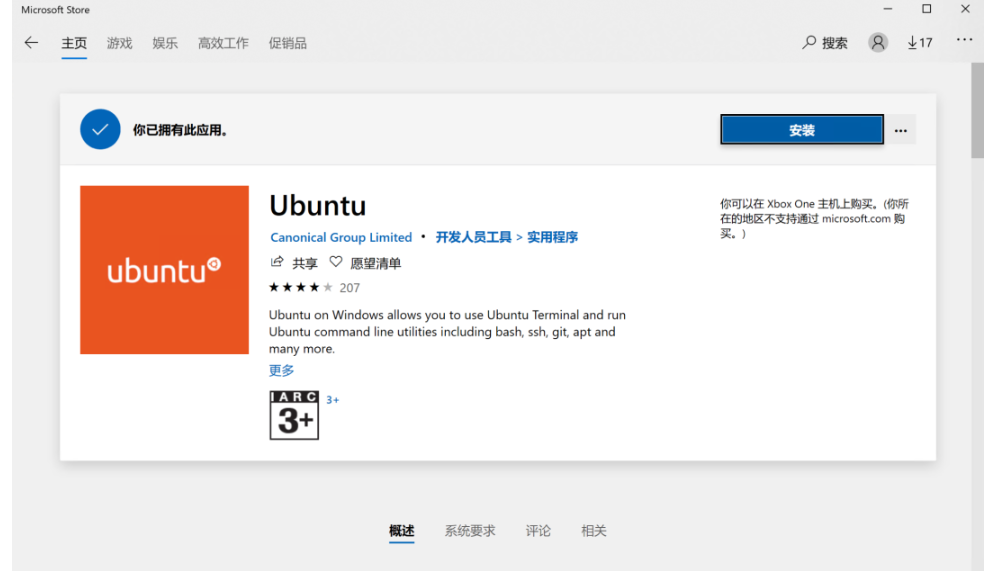Image resolution: width=998 pixels, height=571 pixels.
Task: Open the ellipsis menu beside 安装 button
Action: tap(901, 130)
